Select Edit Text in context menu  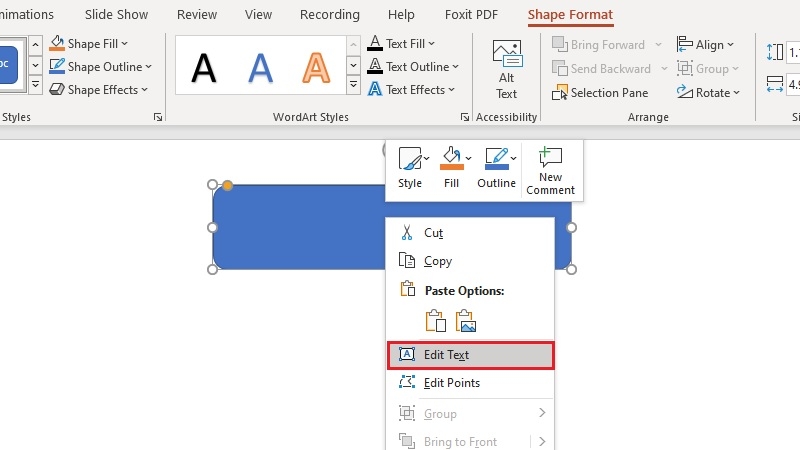(x=470, y=355)
